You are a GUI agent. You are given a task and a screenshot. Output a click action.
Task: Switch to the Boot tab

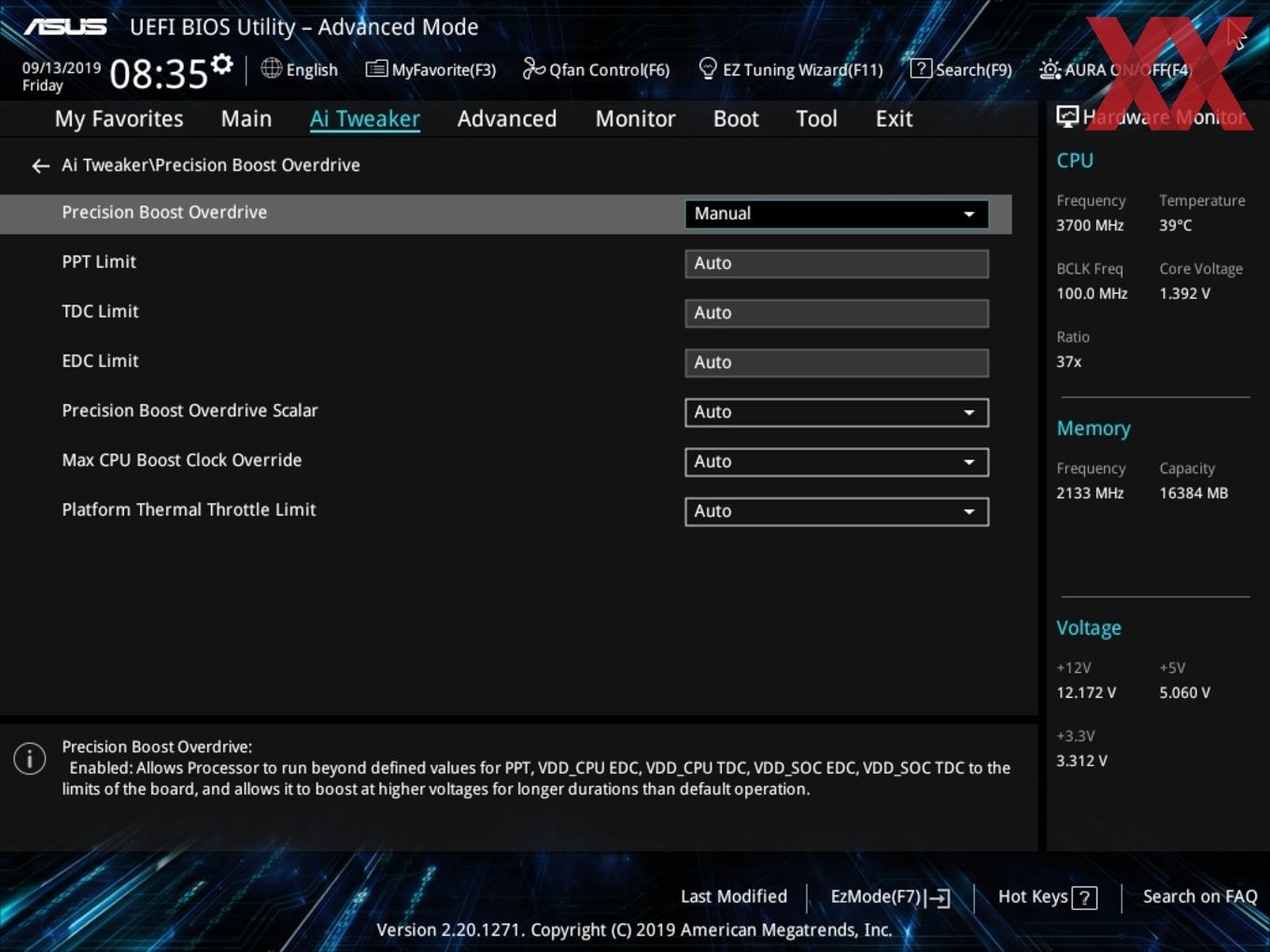736,119
